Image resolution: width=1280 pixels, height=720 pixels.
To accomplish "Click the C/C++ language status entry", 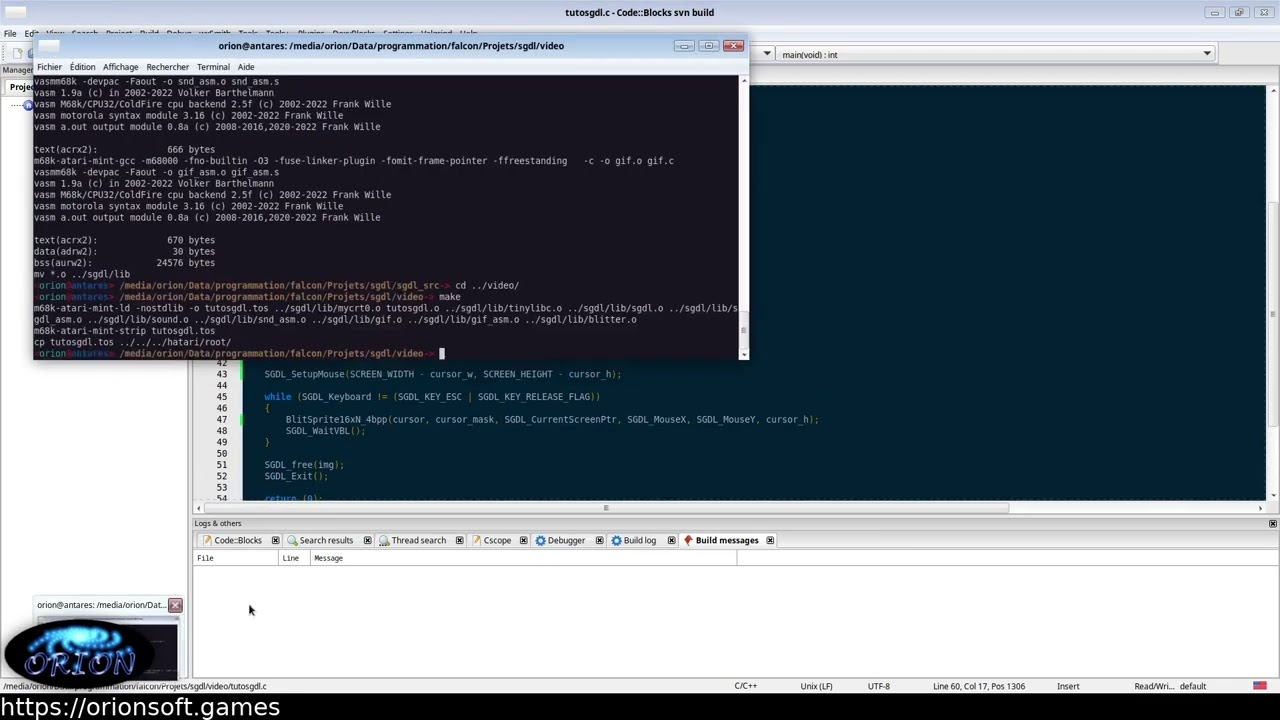I will click(746, 686).
